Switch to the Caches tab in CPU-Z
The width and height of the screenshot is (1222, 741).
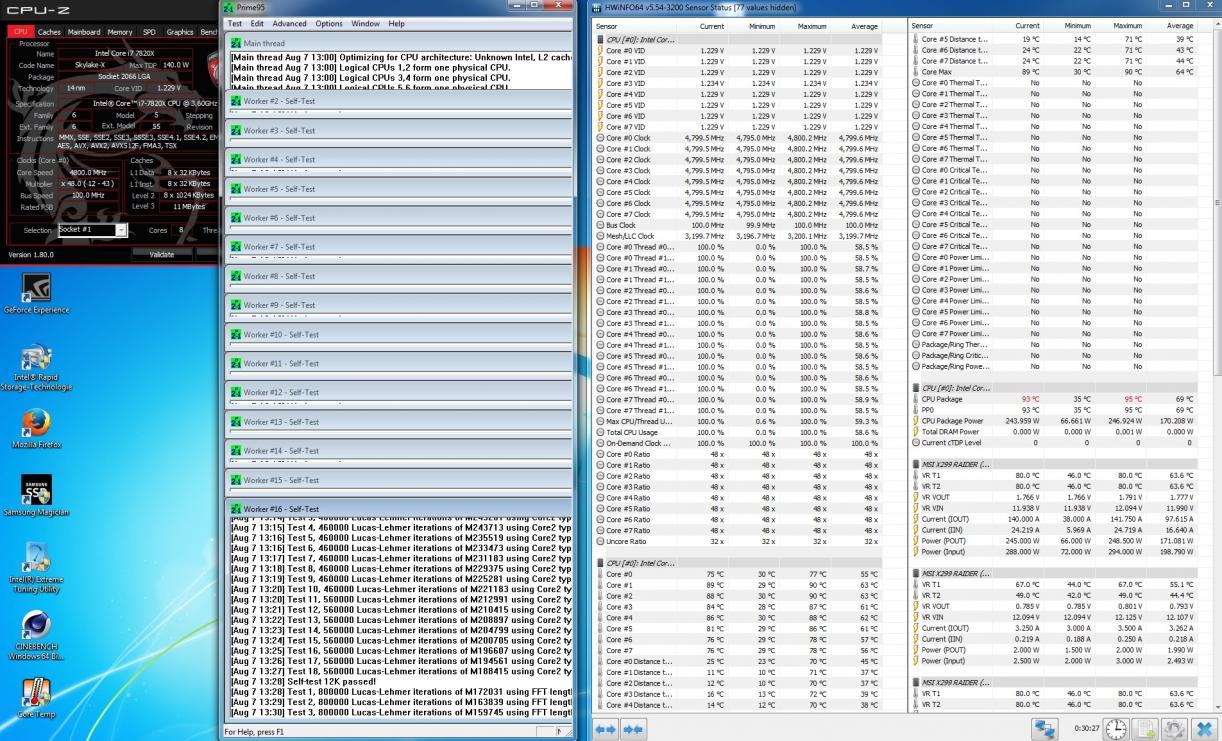(49, 32)
